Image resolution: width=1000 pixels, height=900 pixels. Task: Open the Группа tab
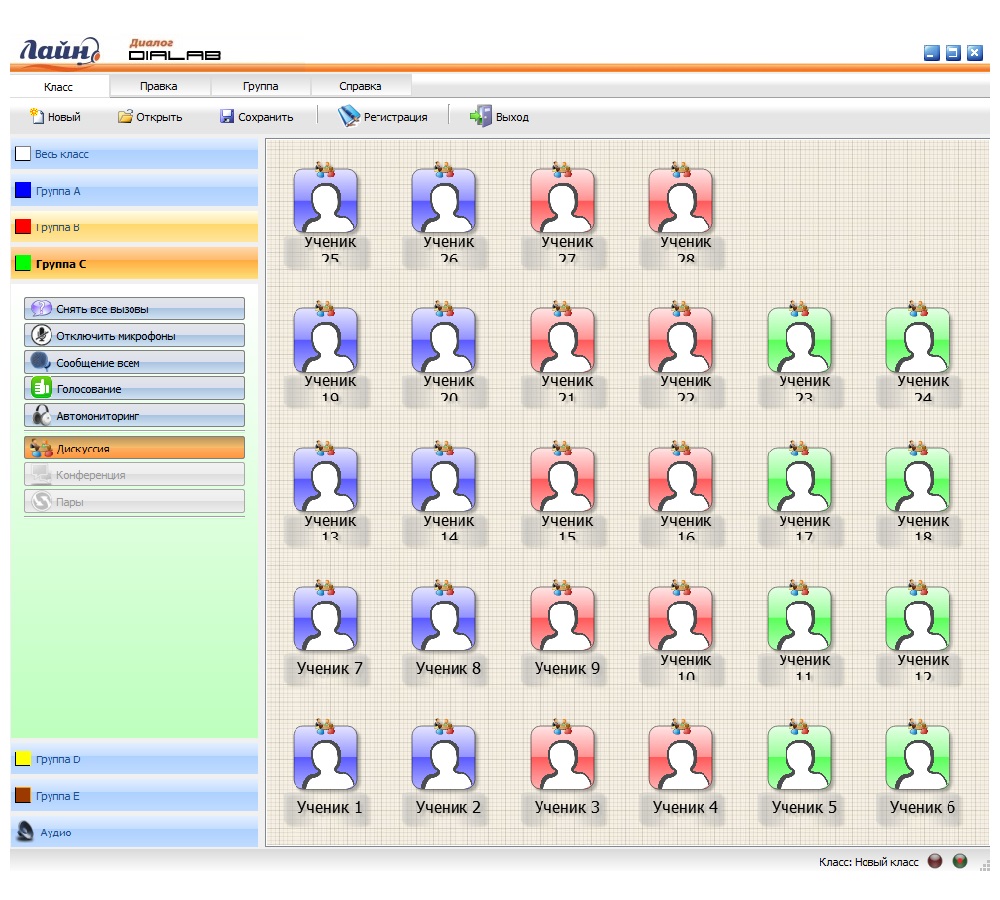260,86
